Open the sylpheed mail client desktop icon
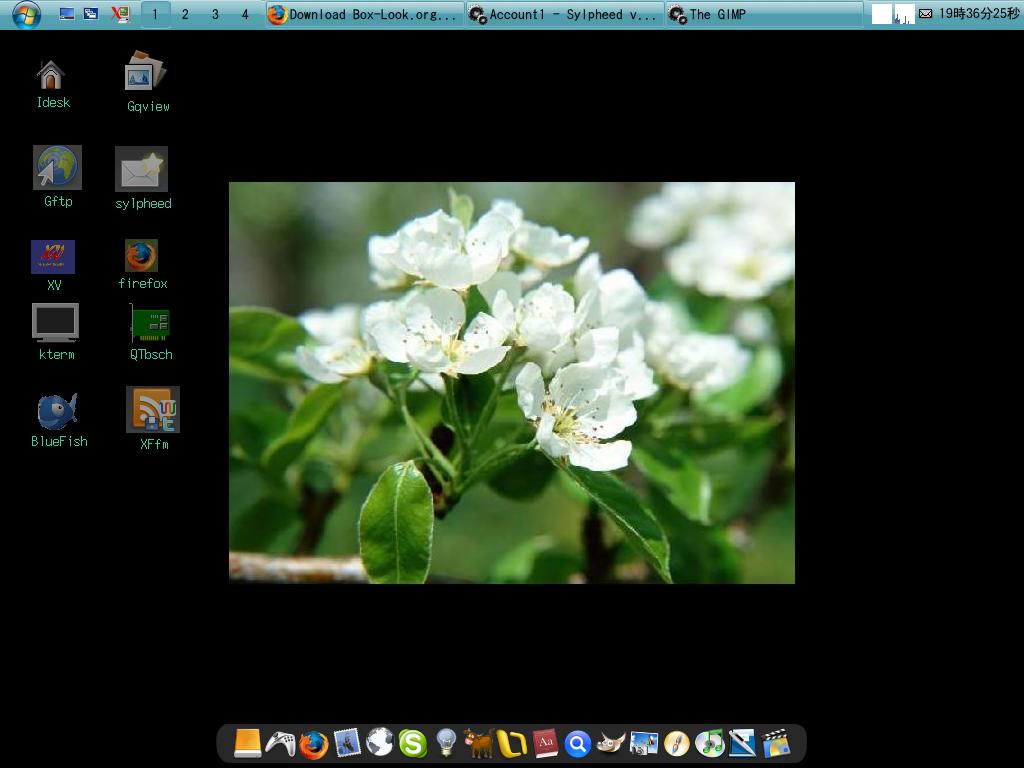Viewport: 1024px width, 768px height. tap(141, 169)
